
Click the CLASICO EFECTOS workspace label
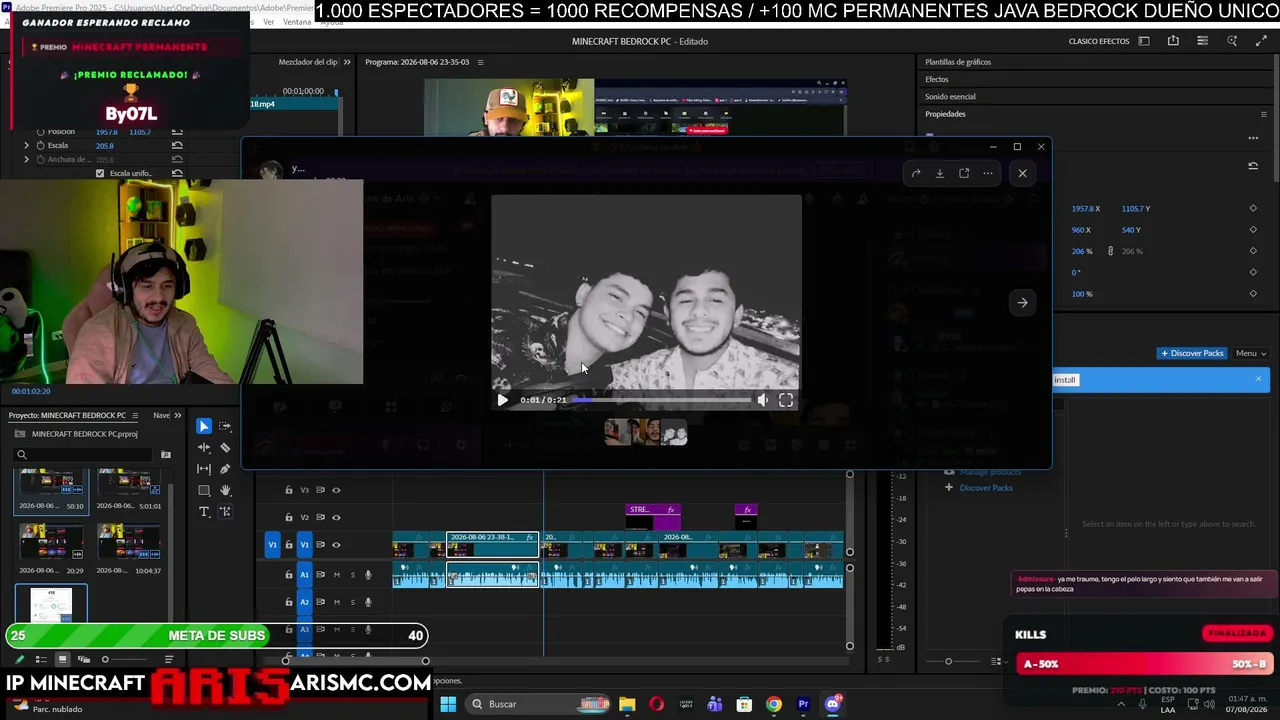click(x=1099, y=41)
